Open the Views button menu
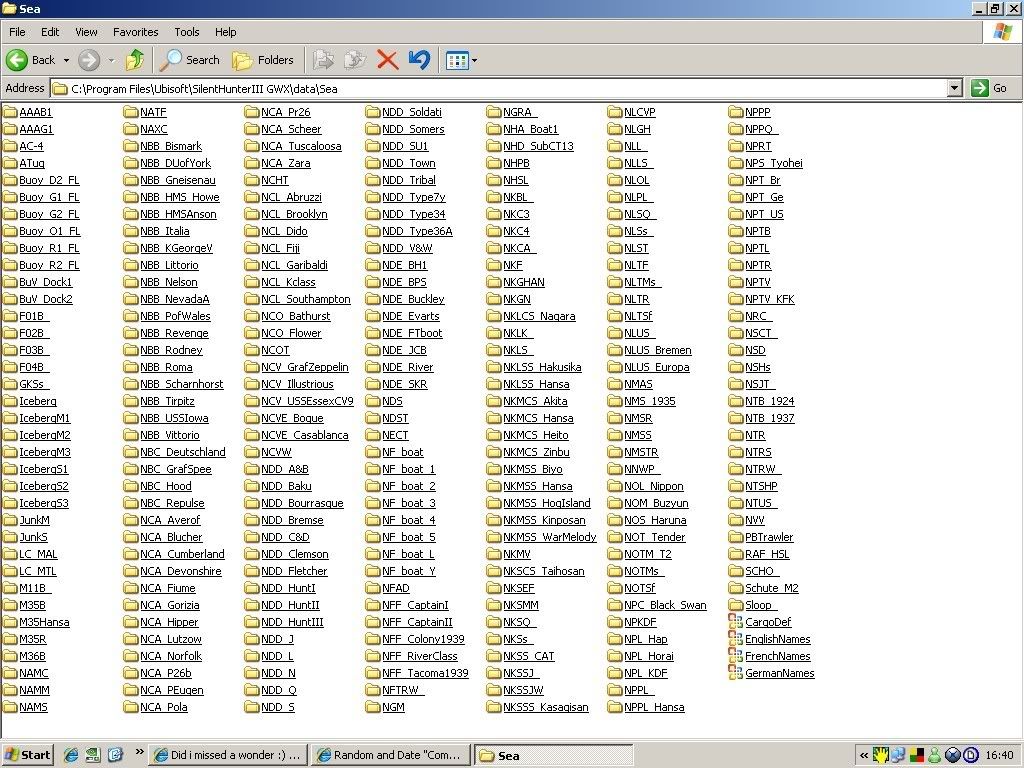 (461, 61)
